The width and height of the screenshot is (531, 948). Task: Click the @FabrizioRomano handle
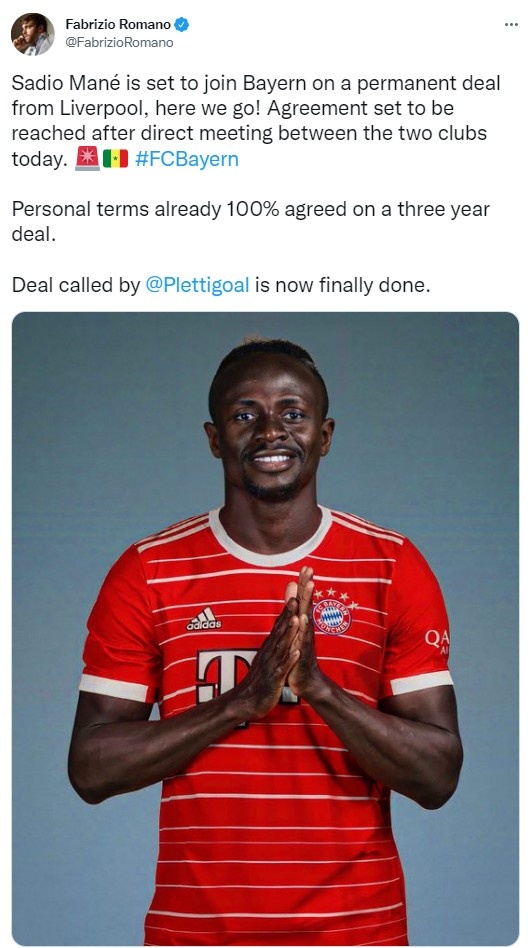(x=119, y=42)
